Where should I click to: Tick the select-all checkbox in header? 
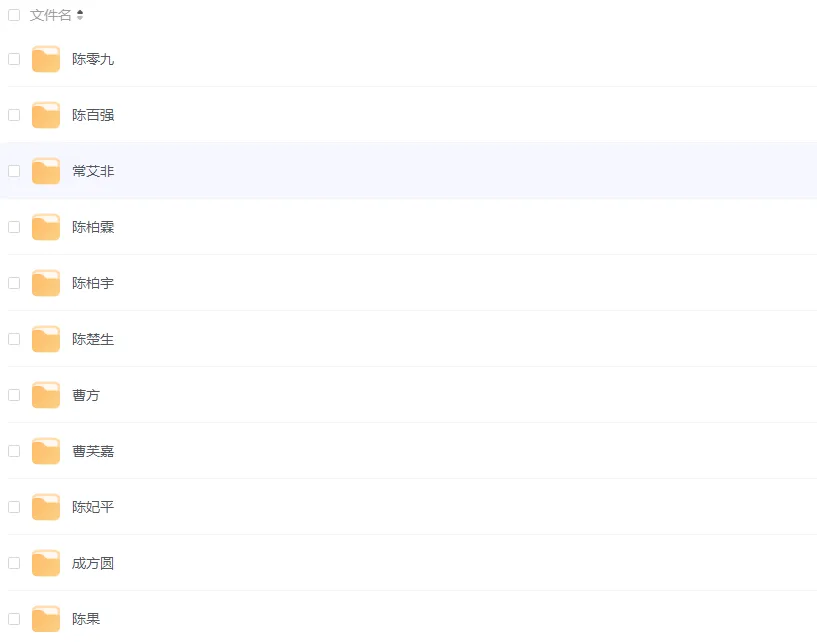pos(14,15)
